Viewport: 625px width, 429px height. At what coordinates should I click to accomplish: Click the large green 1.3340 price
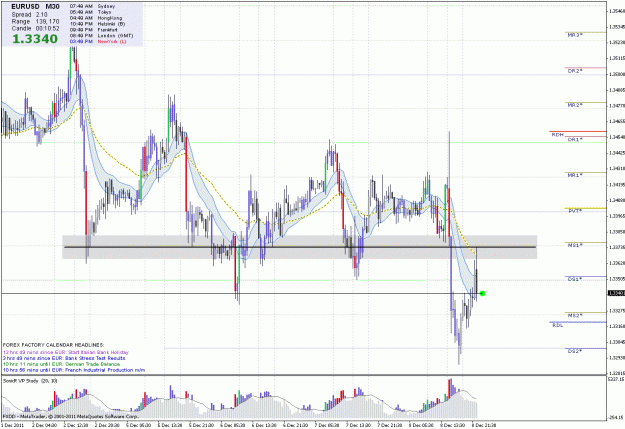[x=35, y=39]
